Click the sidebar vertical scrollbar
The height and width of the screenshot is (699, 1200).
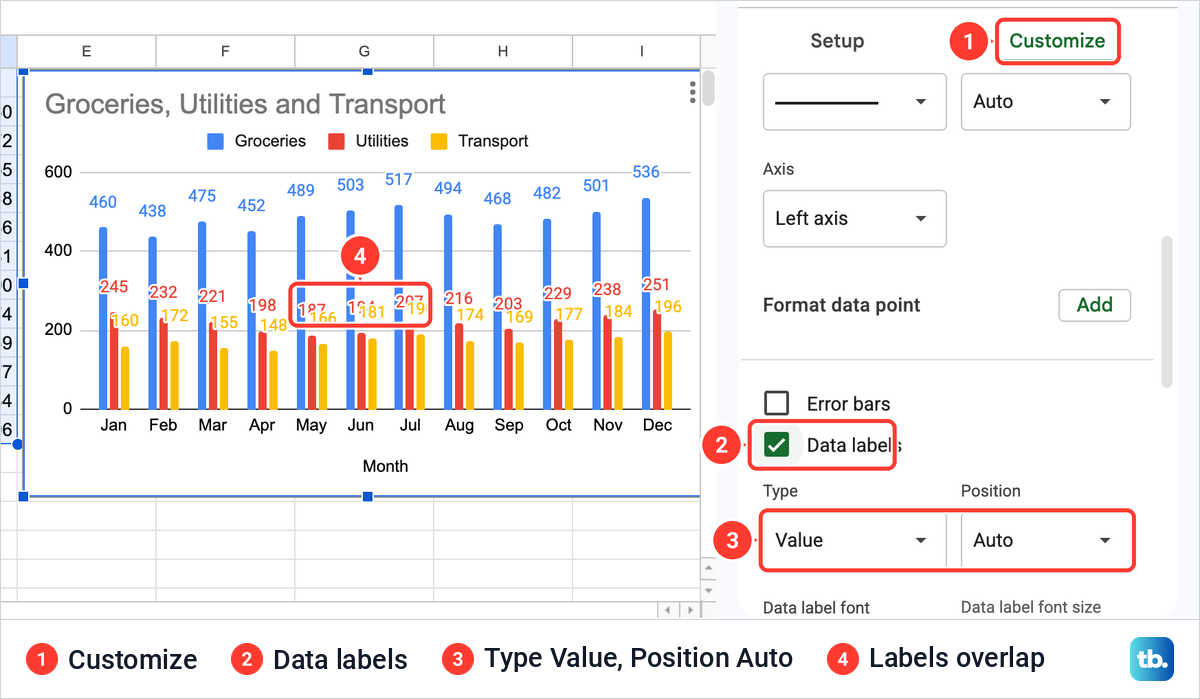tap(1166, 312)
